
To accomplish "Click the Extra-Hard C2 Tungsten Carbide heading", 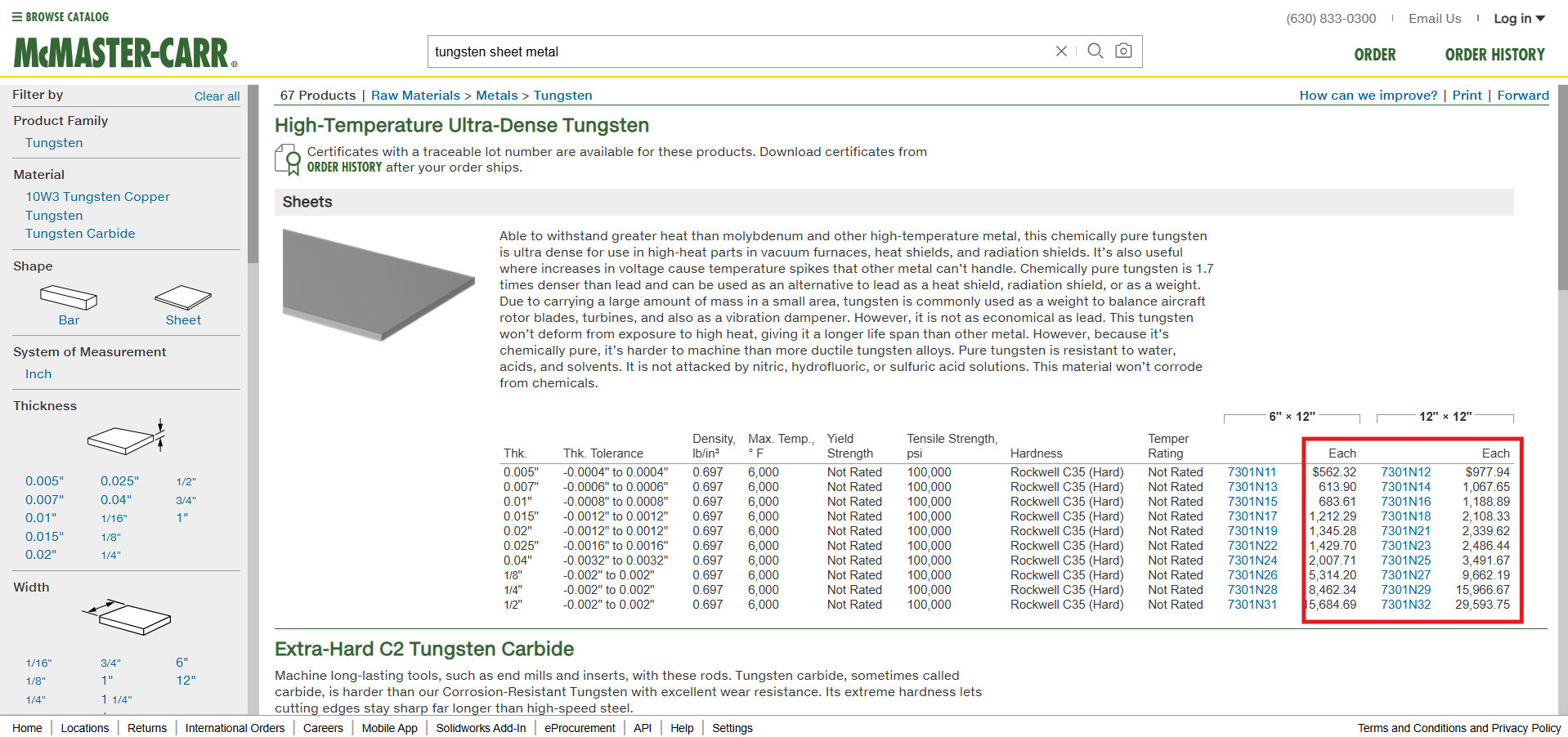I will [x=424, y=649].
